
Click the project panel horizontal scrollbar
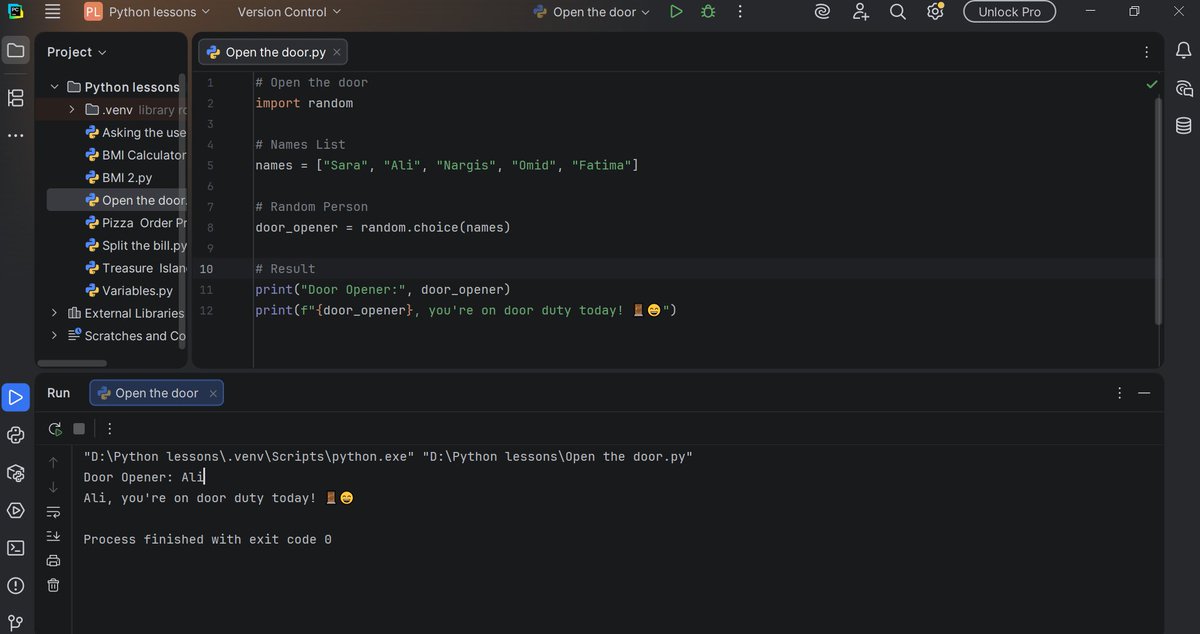(x=72, y=363)
